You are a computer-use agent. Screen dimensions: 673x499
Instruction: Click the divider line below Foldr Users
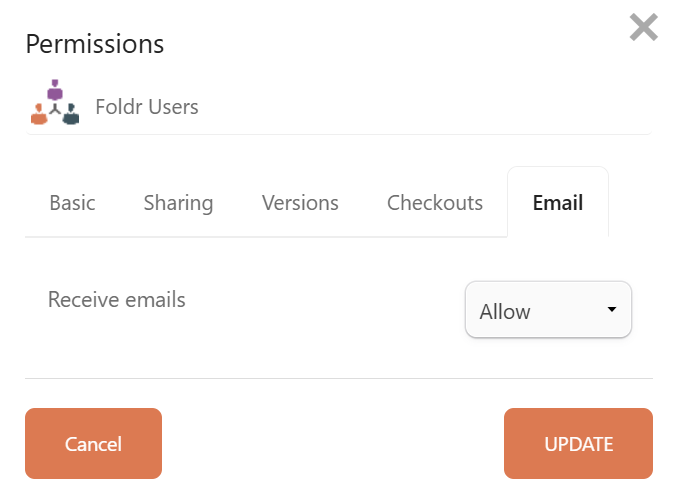(338, 134)
